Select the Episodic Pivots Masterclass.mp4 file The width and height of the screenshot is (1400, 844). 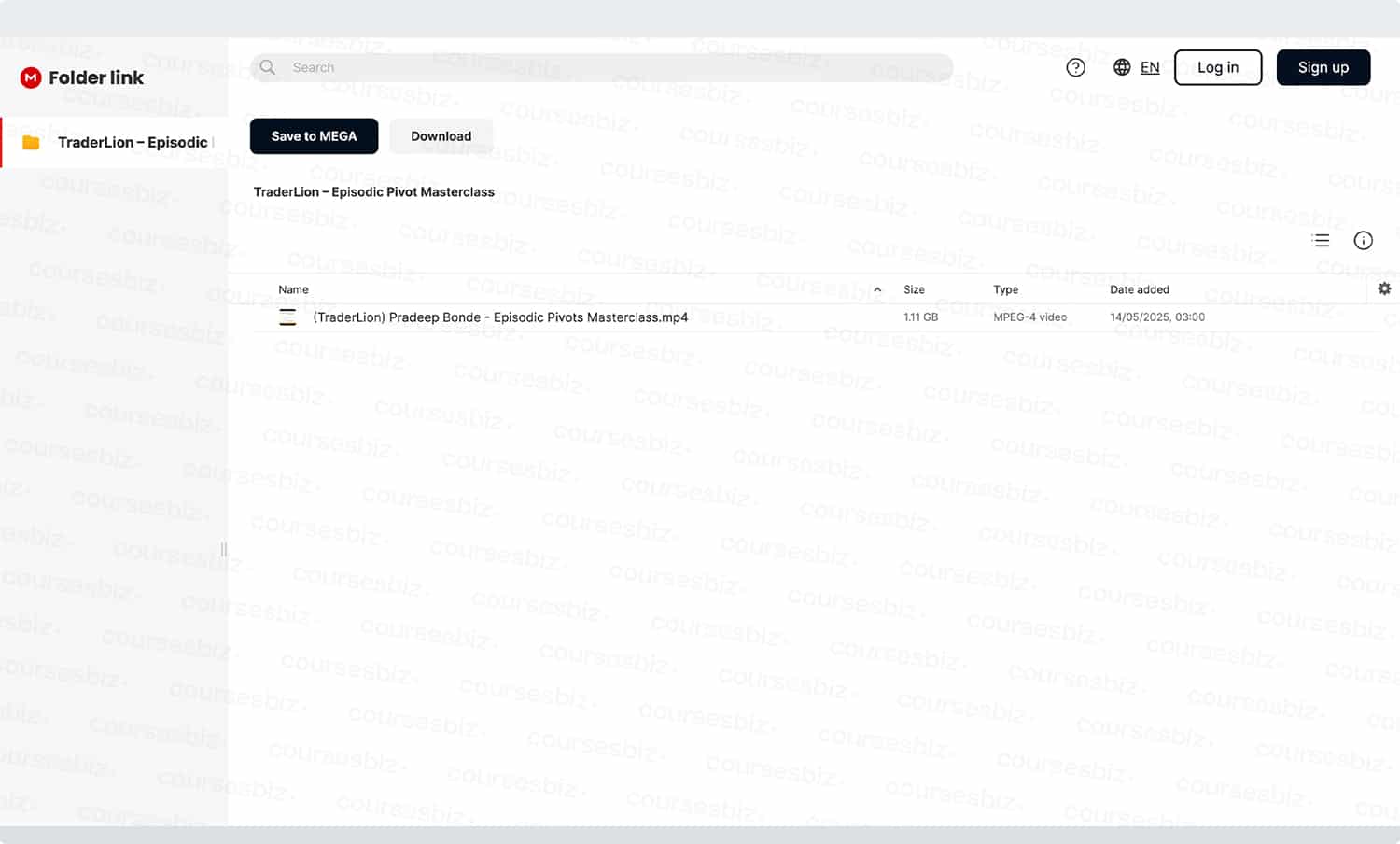(500, 317)
